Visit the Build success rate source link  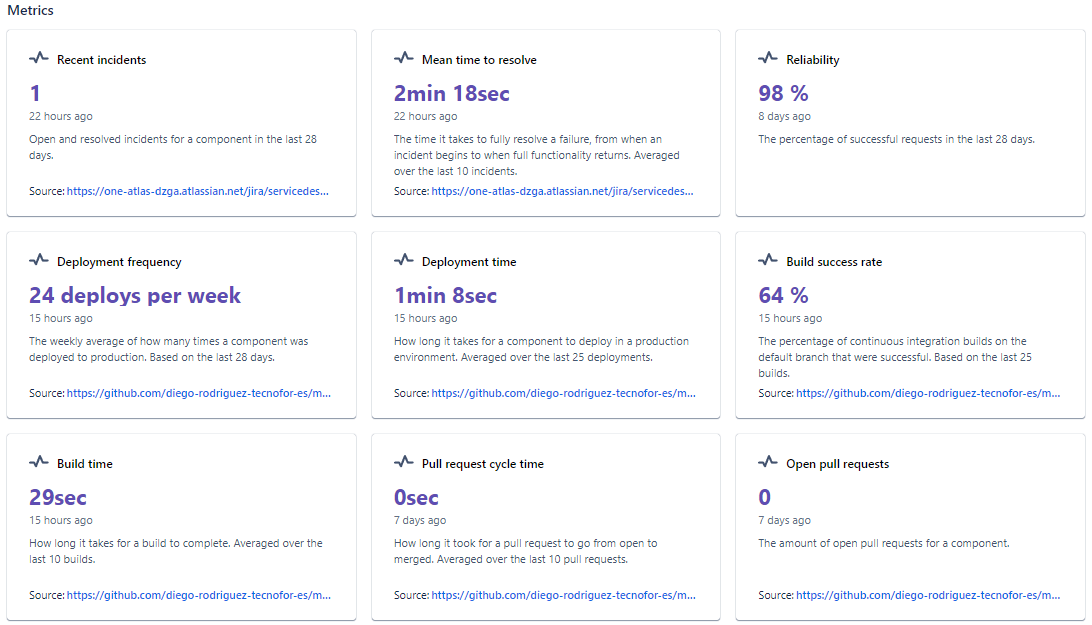pyautogui.click(x=927, y=393)
